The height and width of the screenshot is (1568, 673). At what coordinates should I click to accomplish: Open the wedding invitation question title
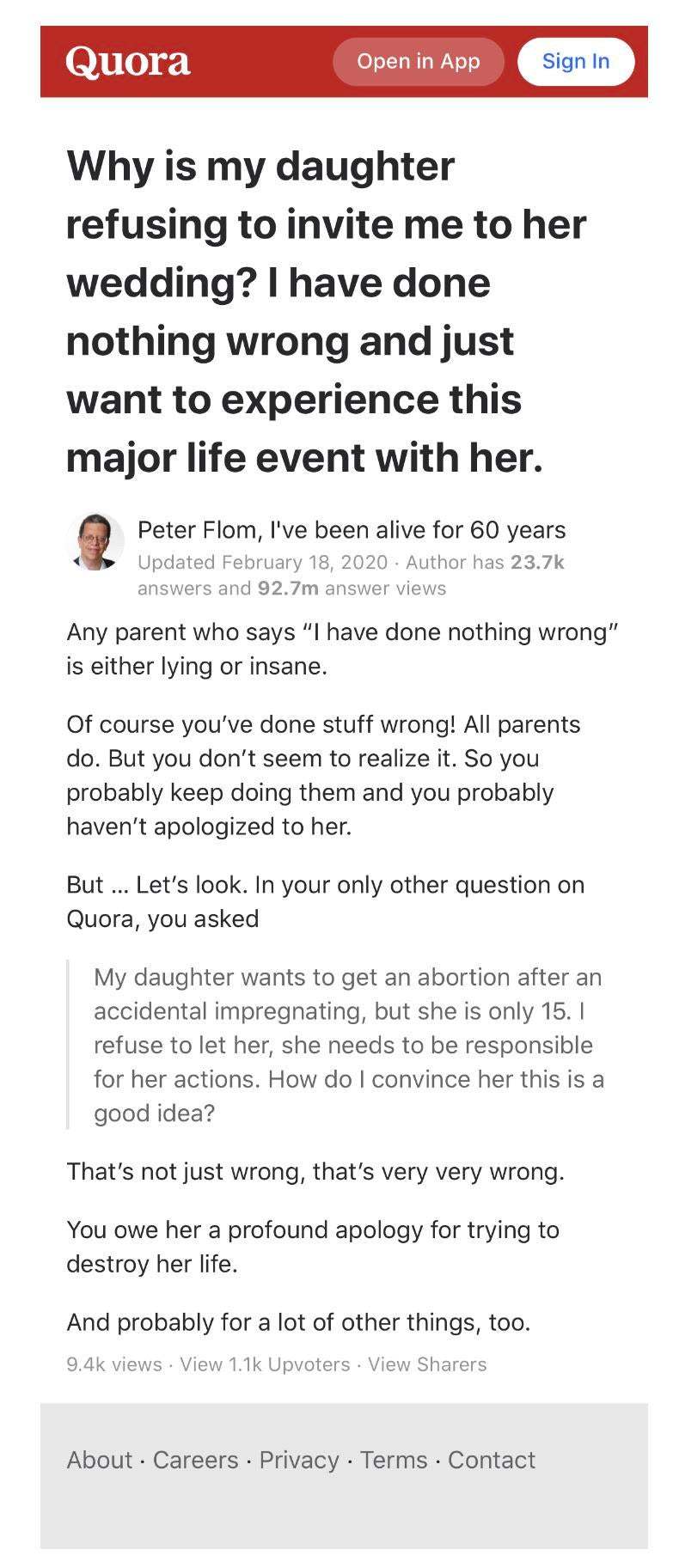pos(327,311)
